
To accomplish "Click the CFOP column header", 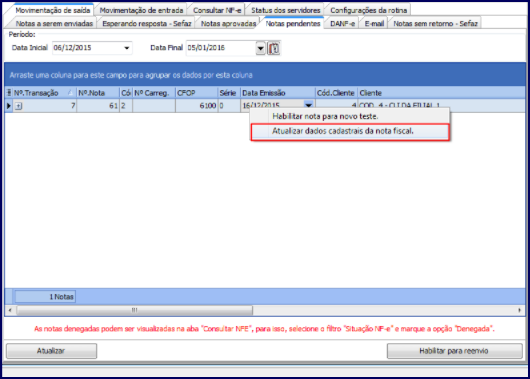I will (196, 93).
